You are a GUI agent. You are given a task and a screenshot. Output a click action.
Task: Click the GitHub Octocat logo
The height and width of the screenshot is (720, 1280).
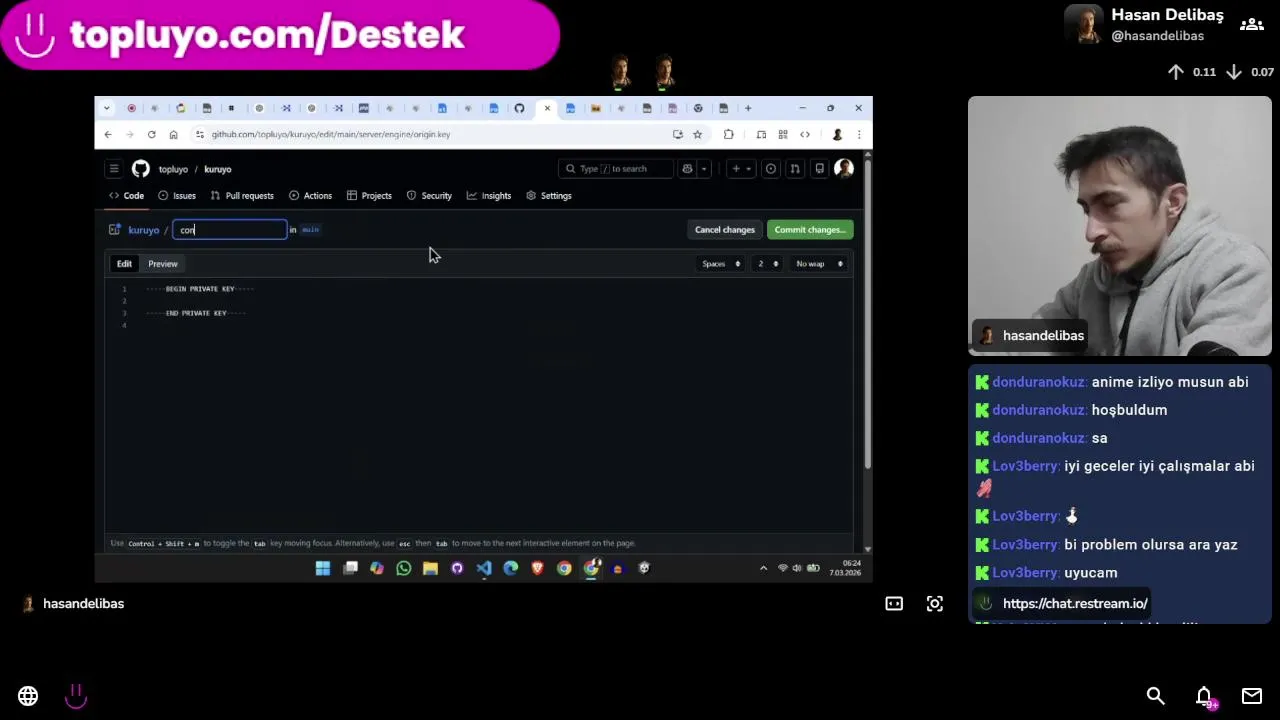coord(141,169)
